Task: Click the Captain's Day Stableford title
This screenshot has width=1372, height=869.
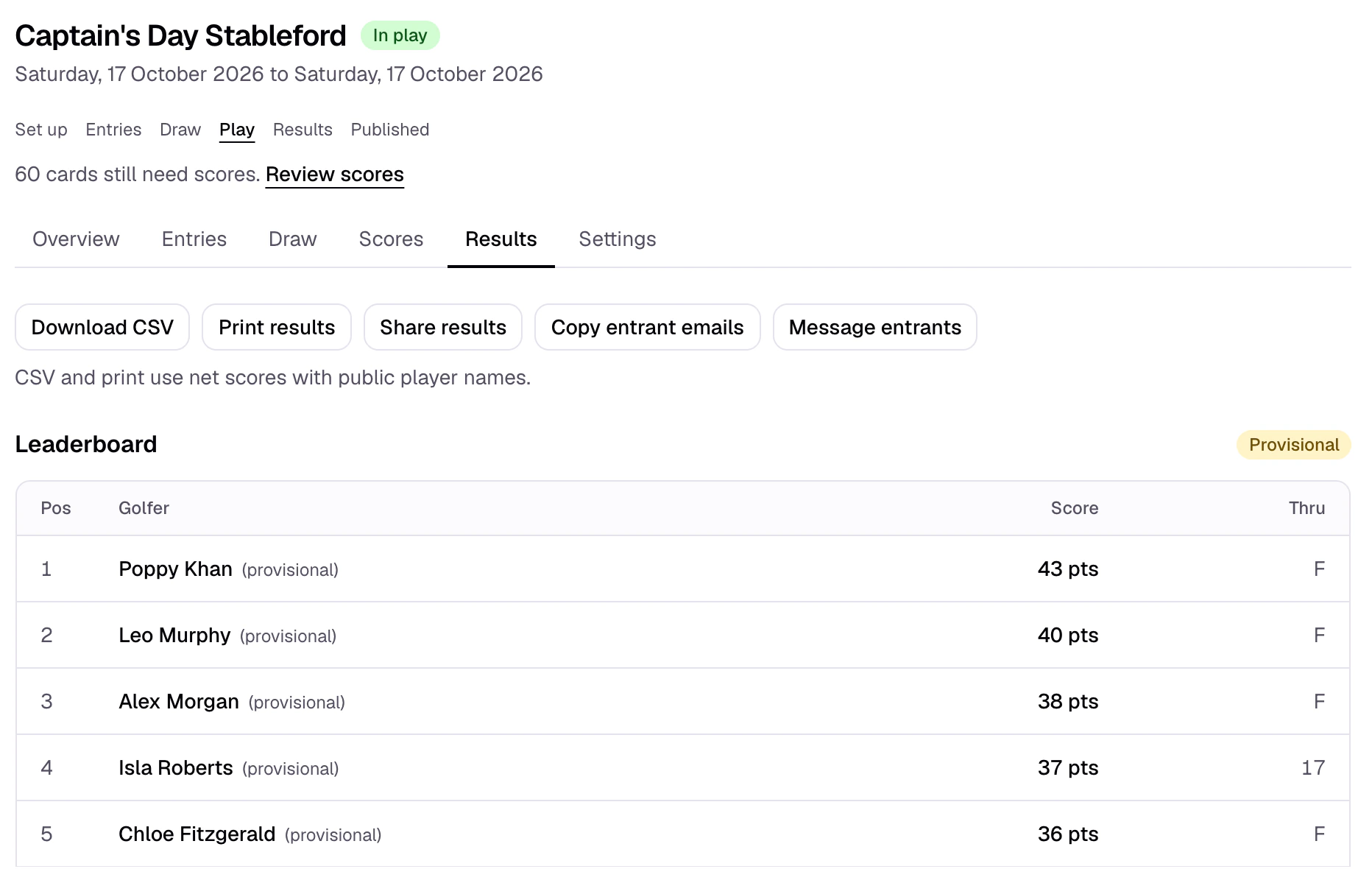Action: click(x=180, y=35)
